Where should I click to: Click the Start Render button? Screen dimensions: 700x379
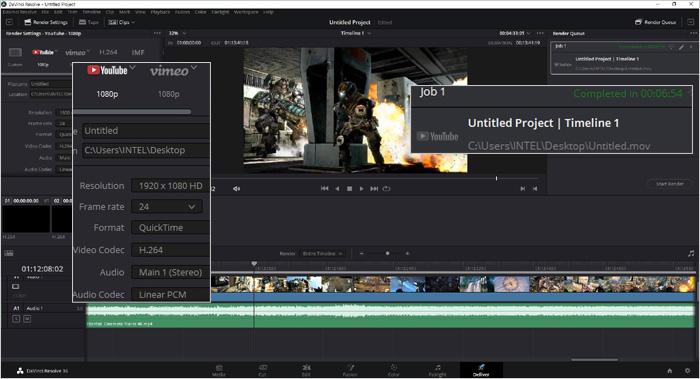(670, 184)
